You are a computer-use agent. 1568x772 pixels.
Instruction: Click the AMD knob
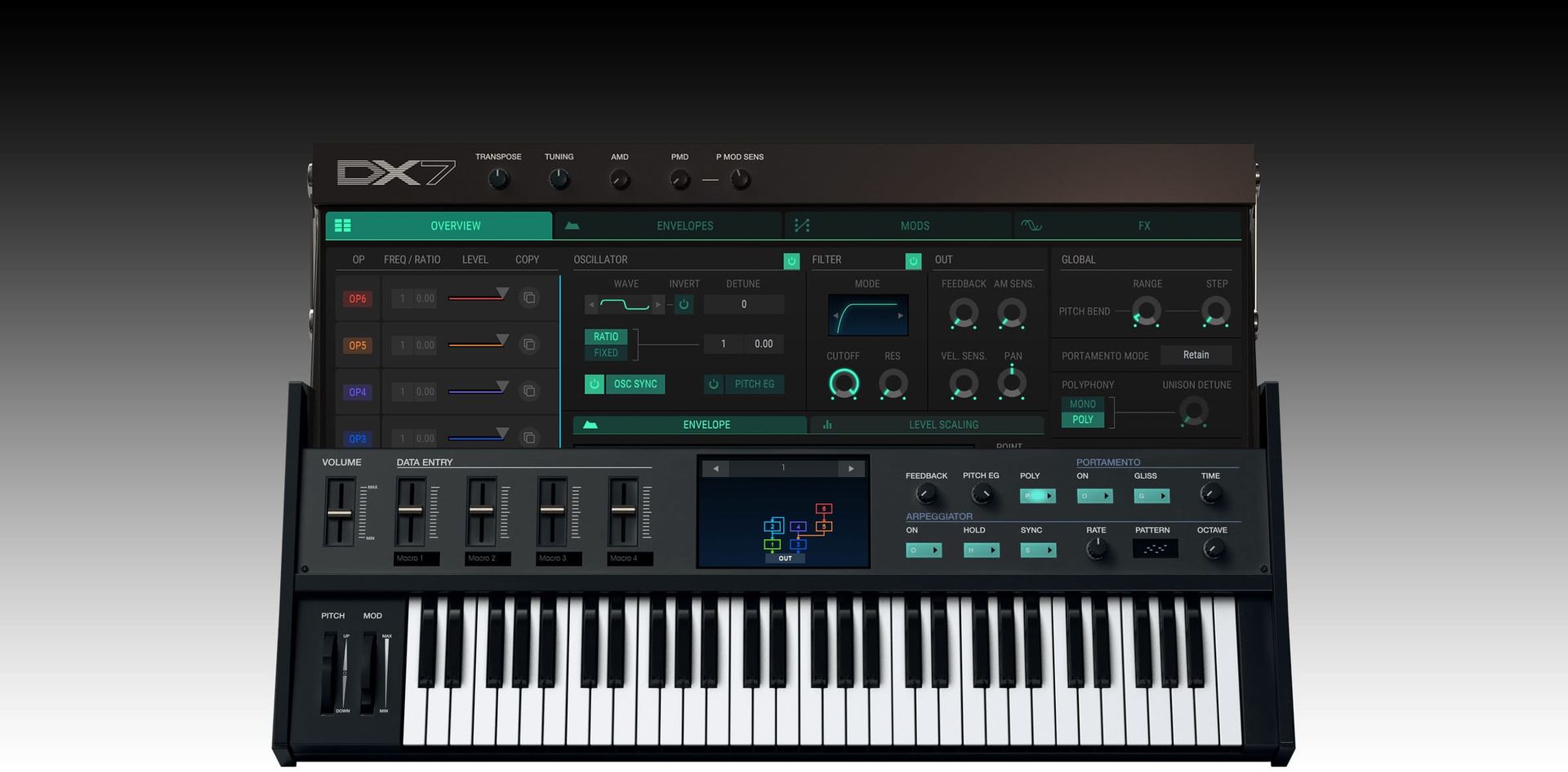click(620, 179)
